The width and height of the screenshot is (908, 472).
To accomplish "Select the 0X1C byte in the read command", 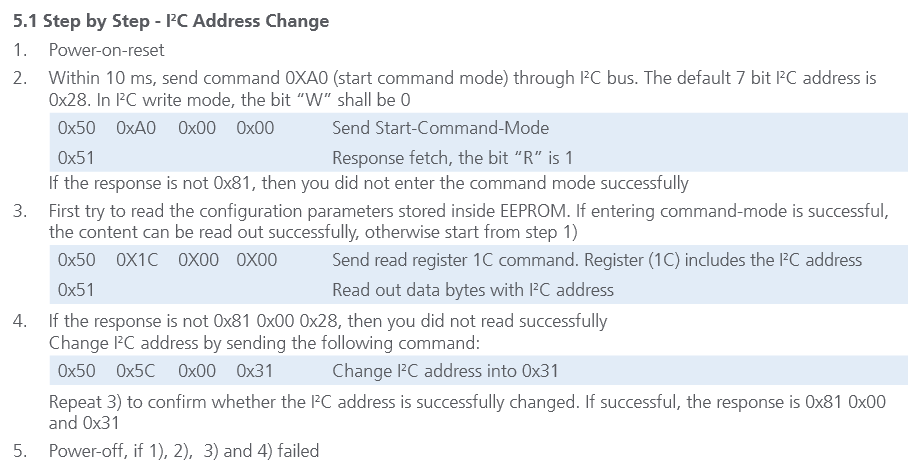I will click(137, 260).
